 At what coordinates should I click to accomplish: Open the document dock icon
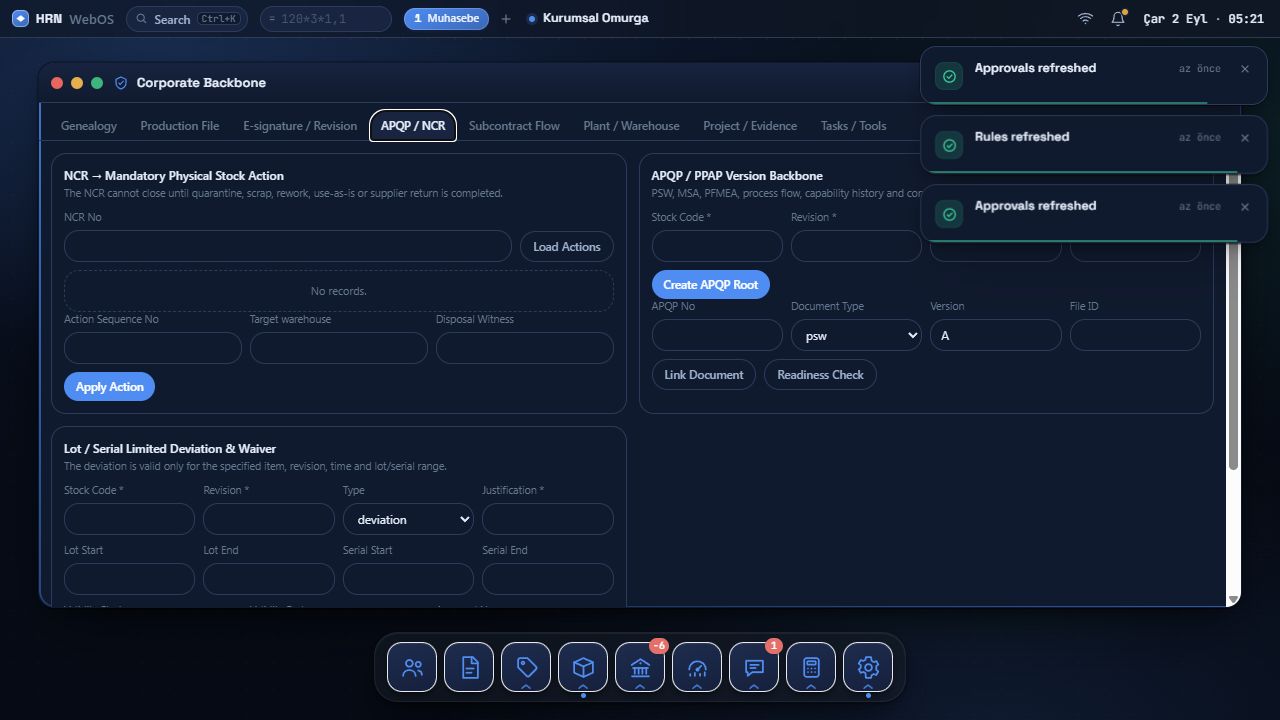click(469, 667)
